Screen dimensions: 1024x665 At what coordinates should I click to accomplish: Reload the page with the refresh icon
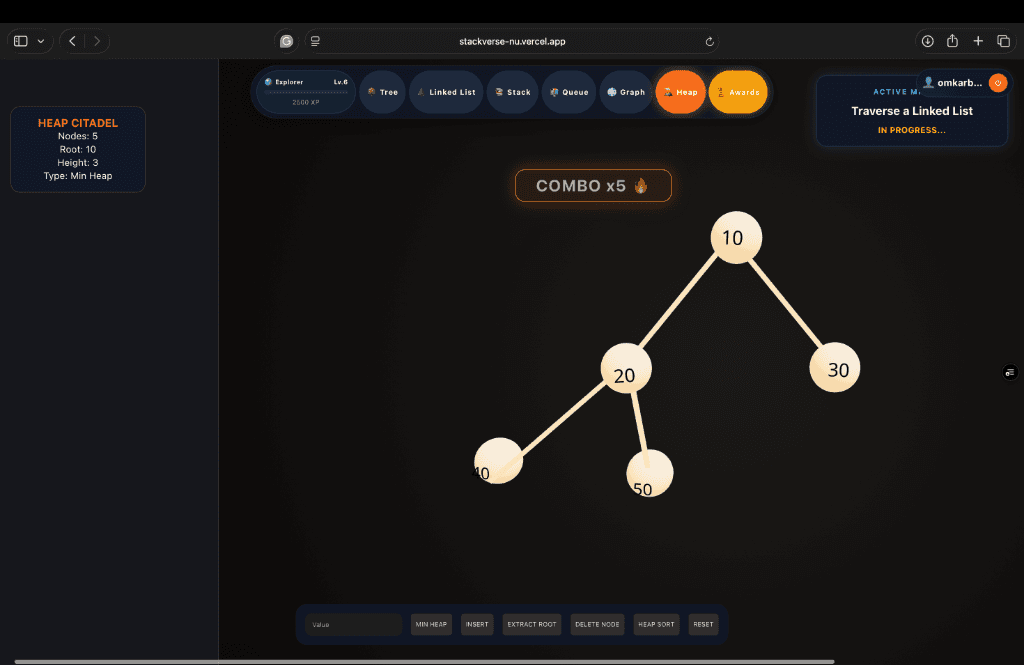pos(709,41)
